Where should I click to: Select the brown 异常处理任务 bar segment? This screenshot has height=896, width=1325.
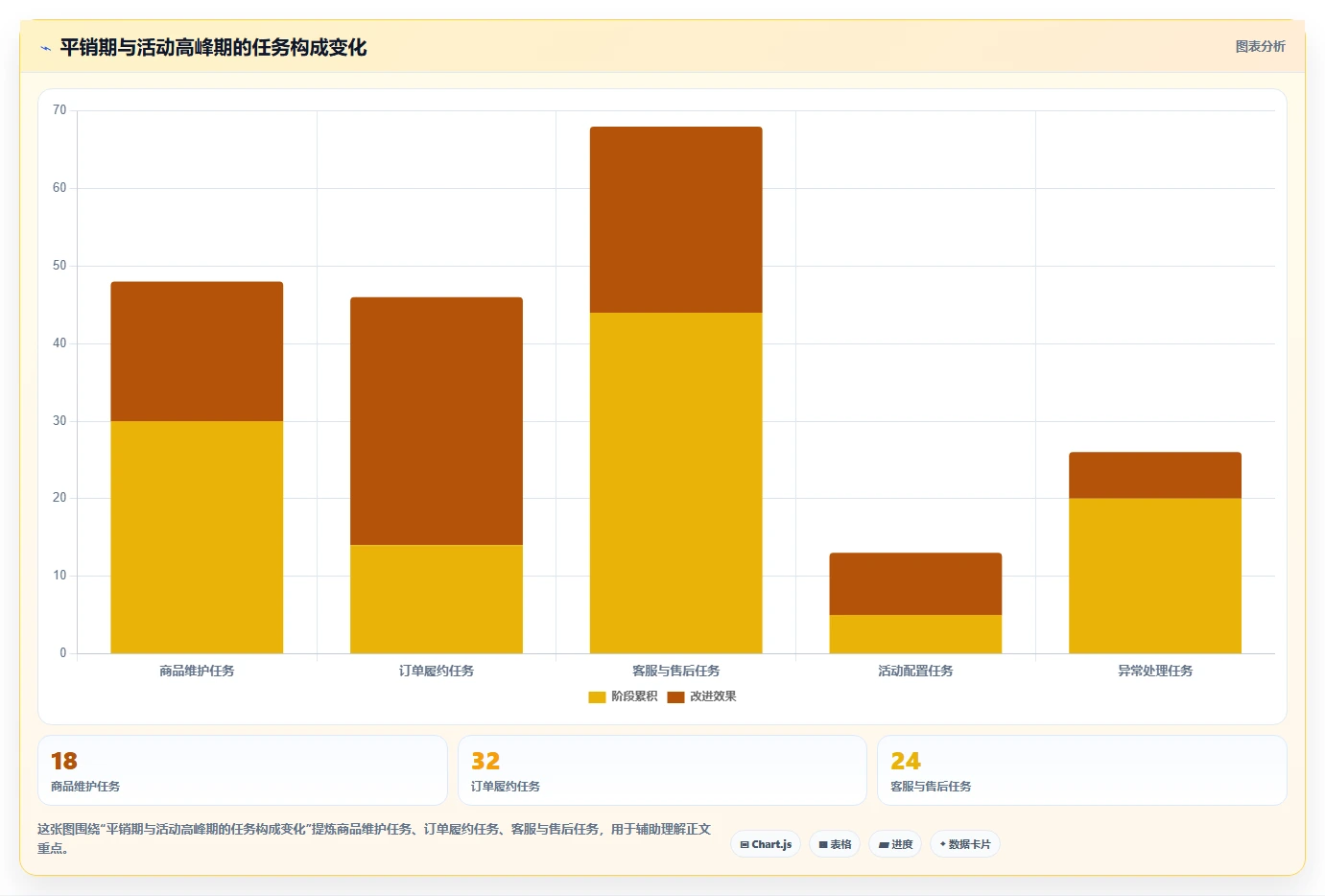tap(1155, 475)
